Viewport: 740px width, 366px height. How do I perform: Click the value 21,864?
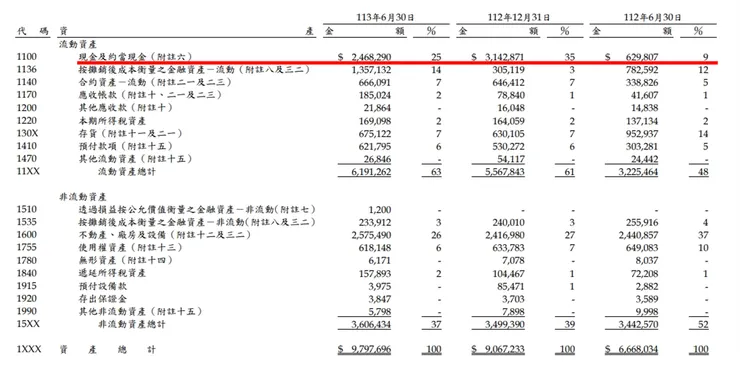[377, 108]
